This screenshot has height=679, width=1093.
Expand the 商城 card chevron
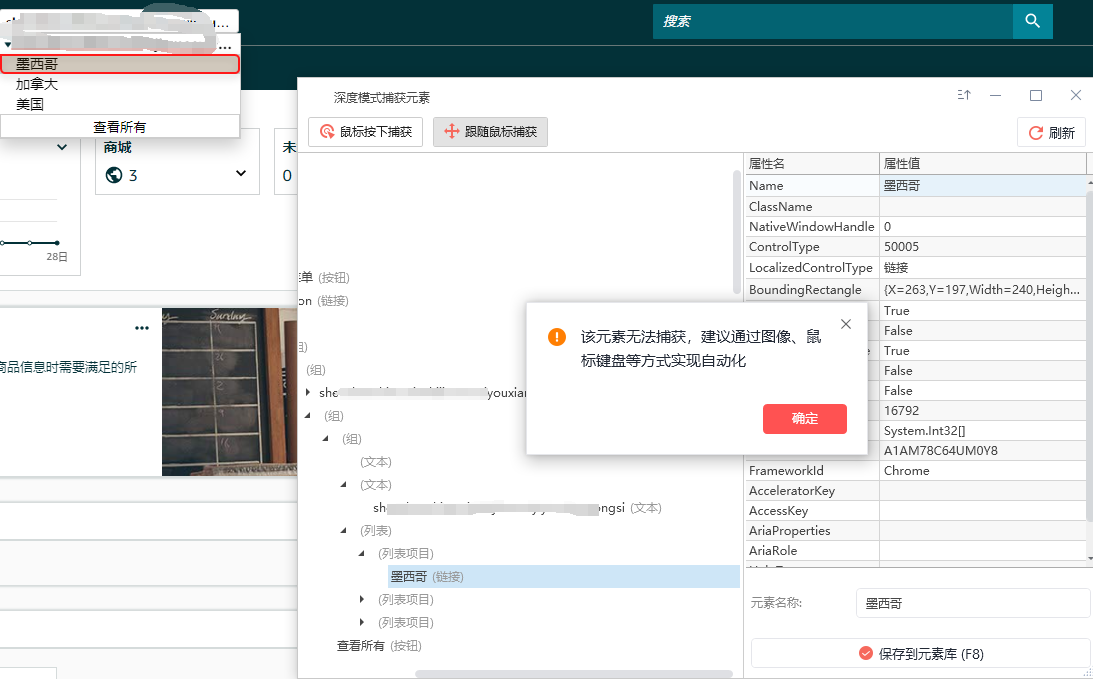coord(241,174)
